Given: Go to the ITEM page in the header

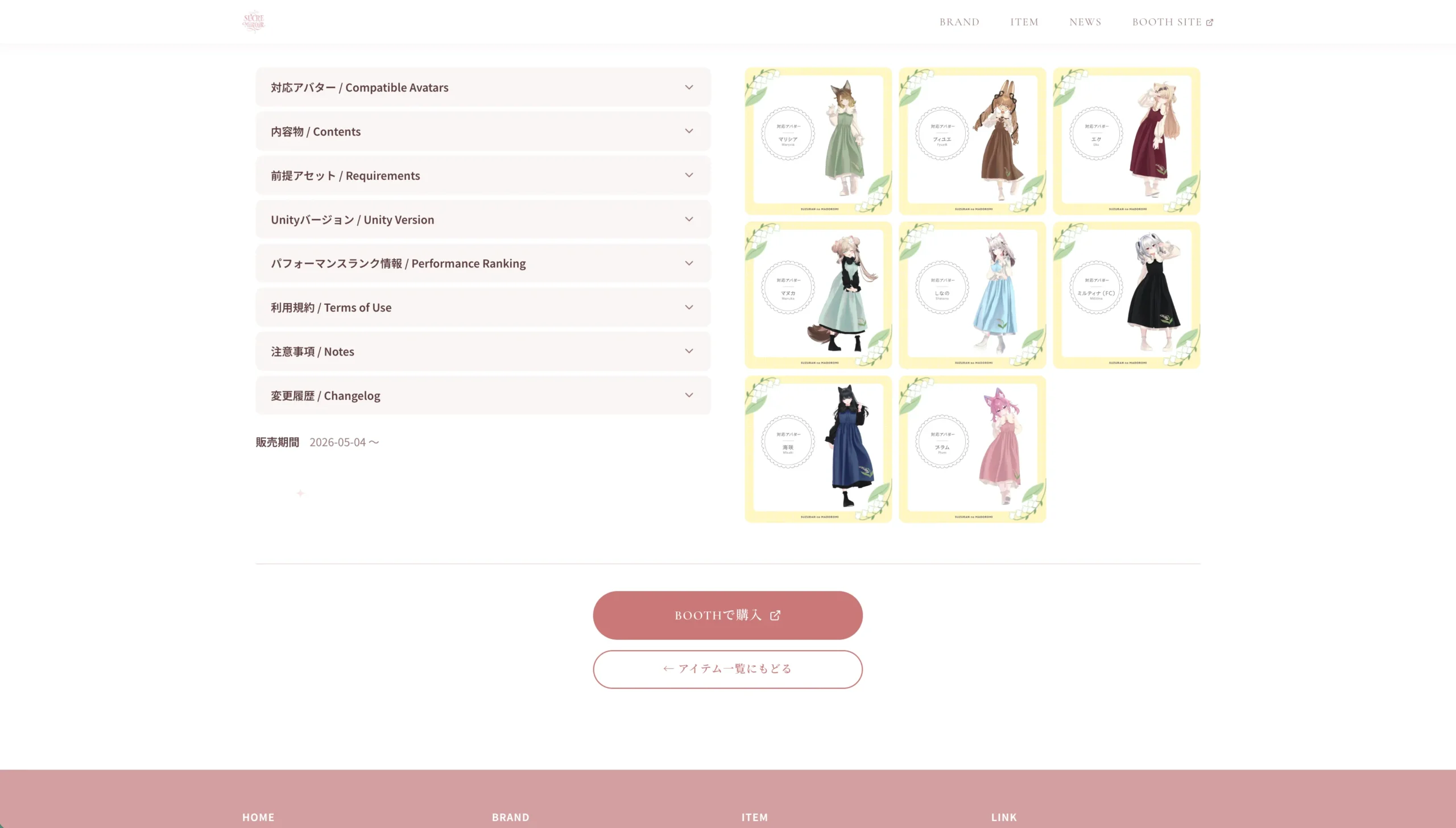Looking at the screenshot, I should click(1024, 22).
